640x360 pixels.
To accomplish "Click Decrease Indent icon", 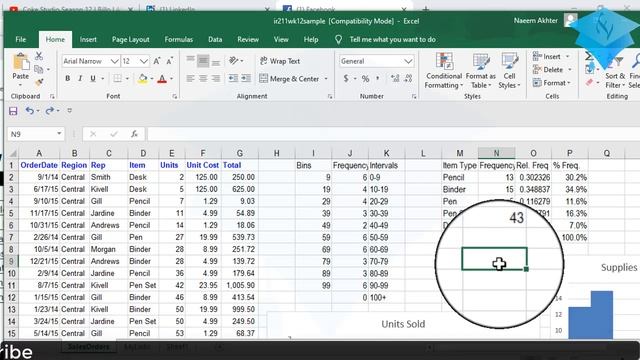I will tap(233, 78).
